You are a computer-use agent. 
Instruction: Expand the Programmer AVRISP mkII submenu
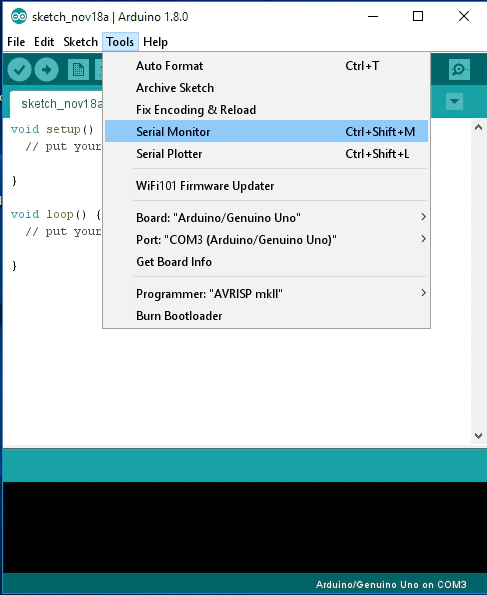tap(266, 294)
